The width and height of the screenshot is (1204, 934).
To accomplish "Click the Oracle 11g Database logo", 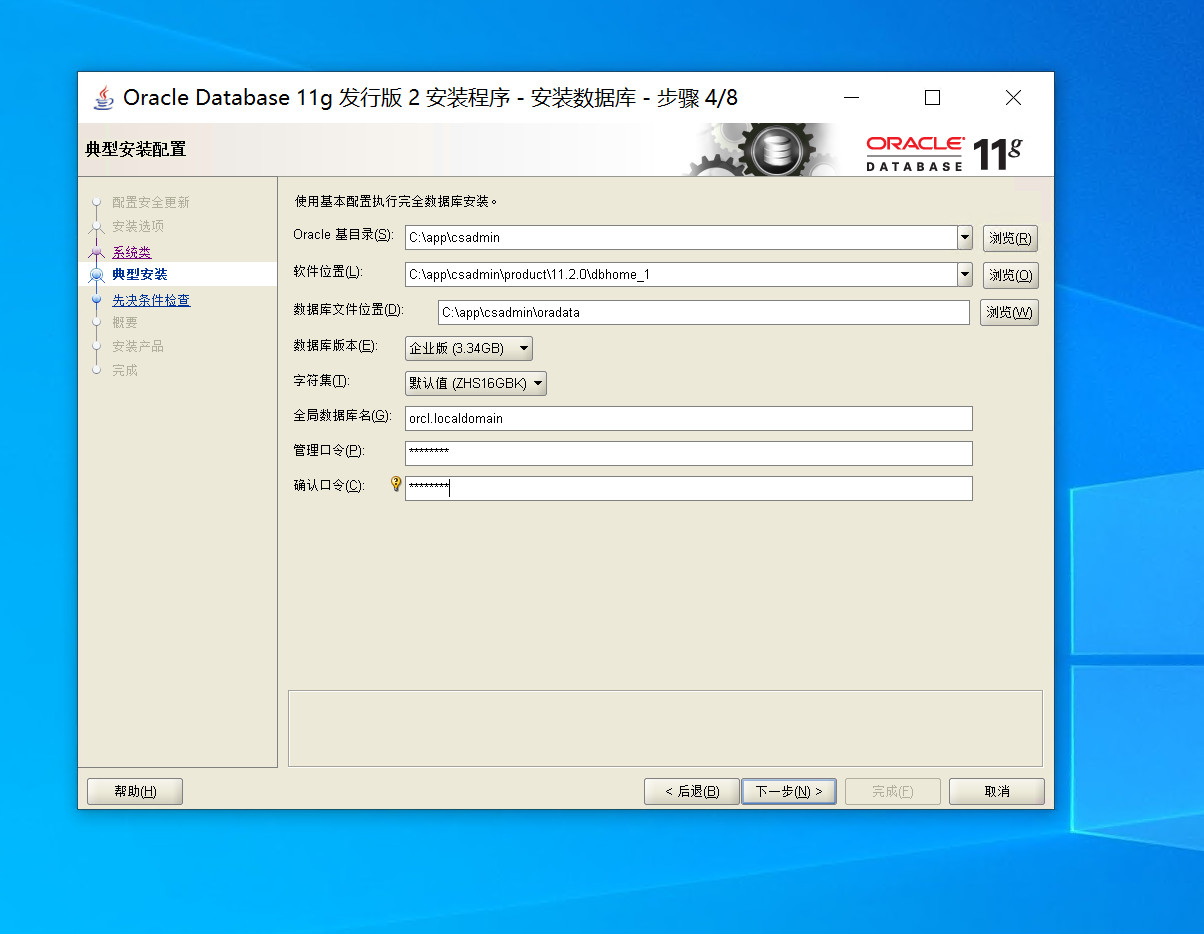I will click(x=943, y=153).
